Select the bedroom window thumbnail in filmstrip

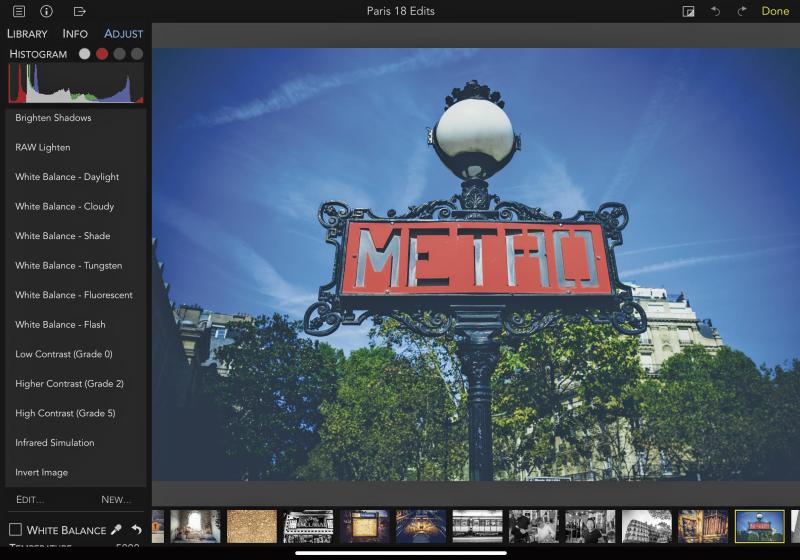tap(195, 526)
